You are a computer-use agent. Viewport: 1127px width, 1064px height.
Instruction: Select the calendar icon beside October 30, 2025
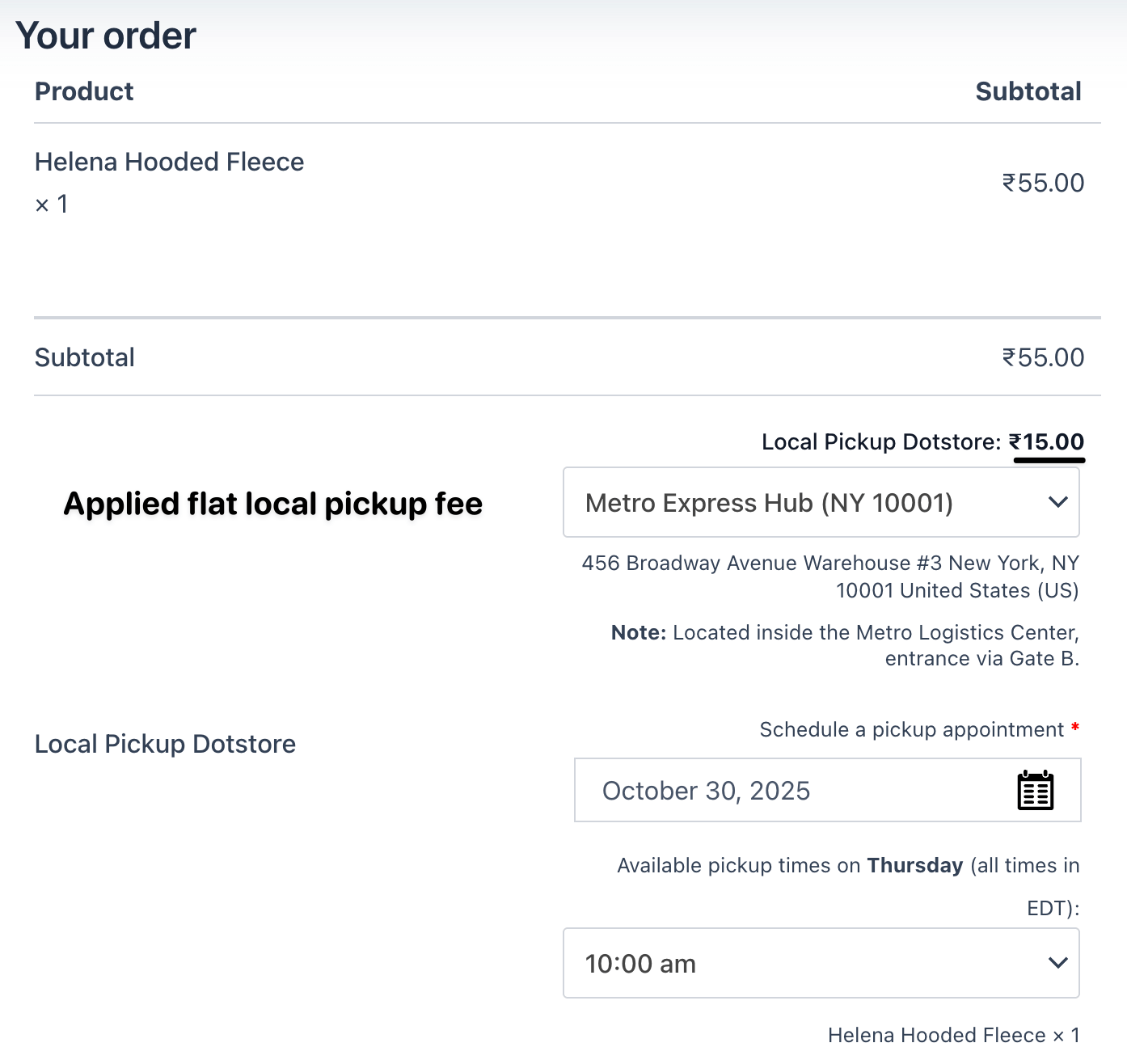tap(1037, 790)
